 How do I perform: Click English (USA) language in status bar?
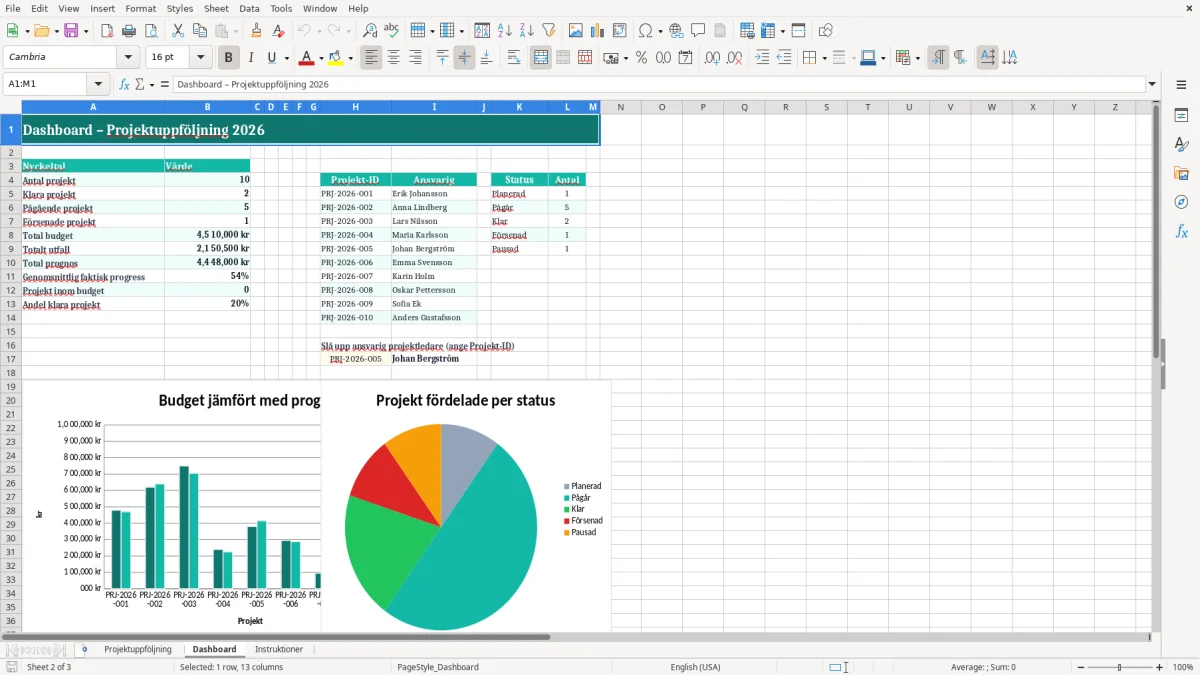click(695, 667)
